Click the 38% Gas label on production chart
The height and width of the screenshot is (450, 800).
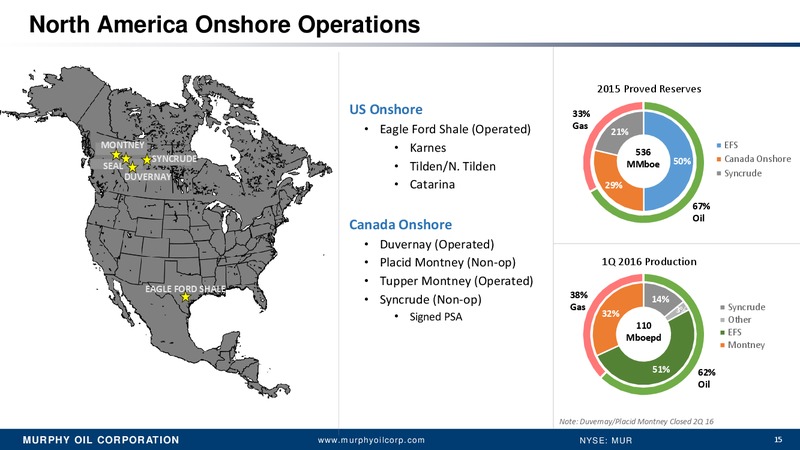point(579,301)
